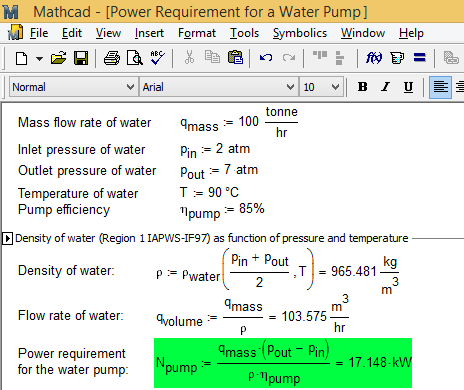
Task: Open Insert Function f(x) icon
Action: tap(374, 58)
